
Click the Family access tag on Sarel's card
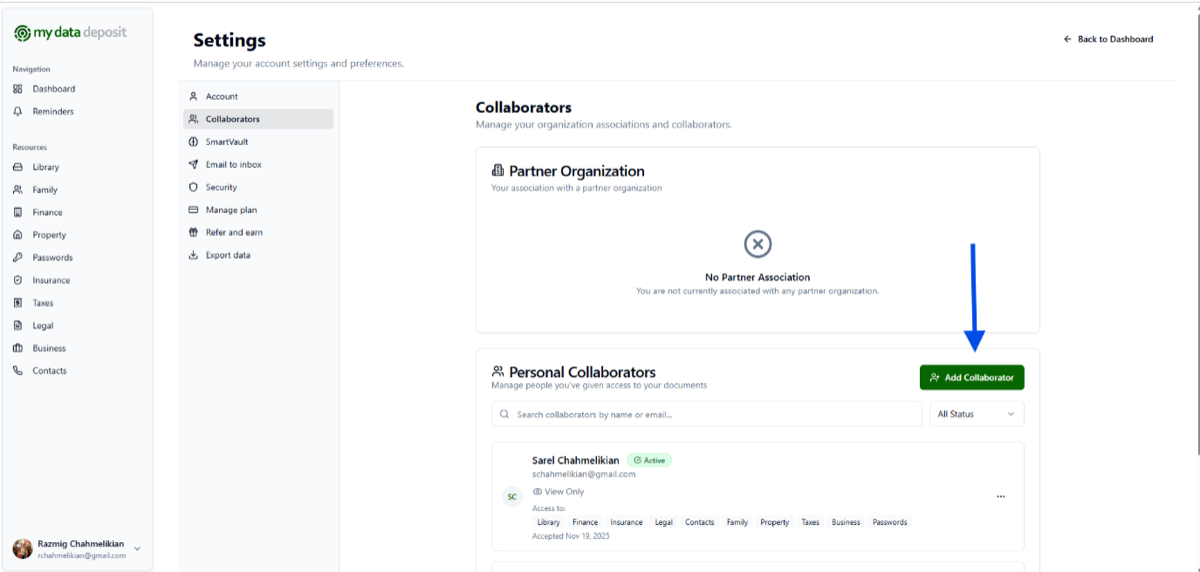point(738,522)
